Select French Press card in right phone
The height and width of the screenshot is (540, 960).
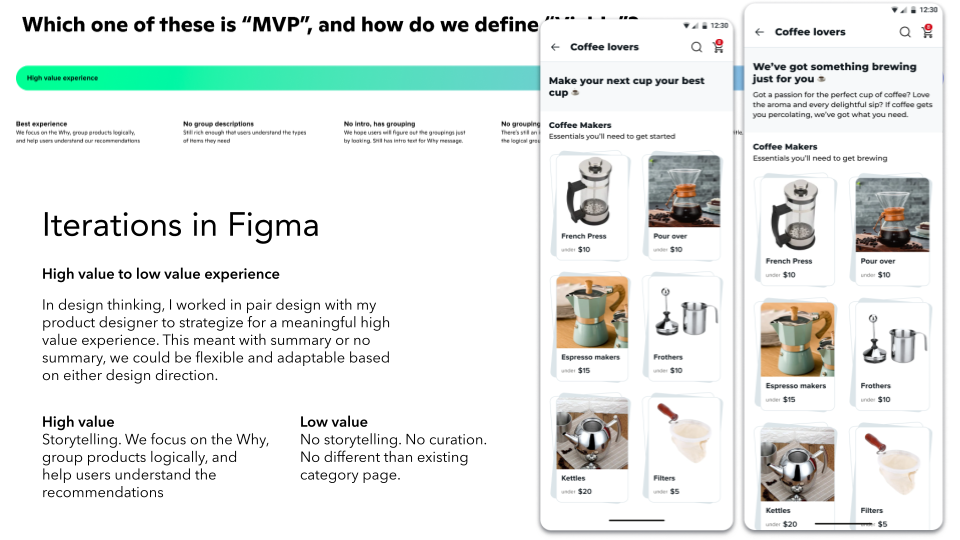click(796, 230)
